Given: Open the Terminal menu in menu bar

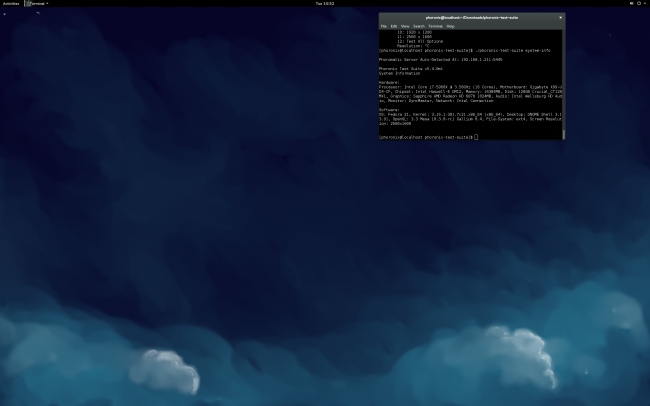Looking at the screenshot, I should [x=435, y=26].
